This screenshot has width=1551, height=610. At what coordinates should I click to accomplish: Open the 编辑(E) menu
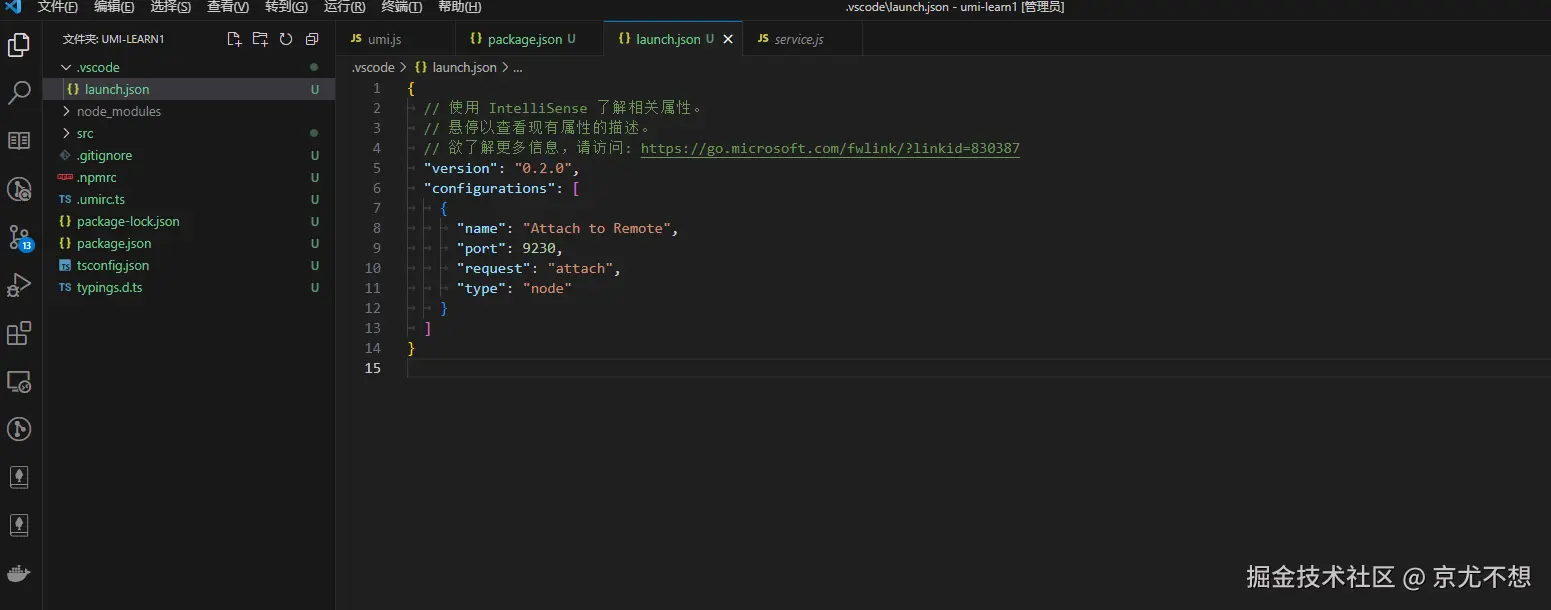tap(114, 7)
